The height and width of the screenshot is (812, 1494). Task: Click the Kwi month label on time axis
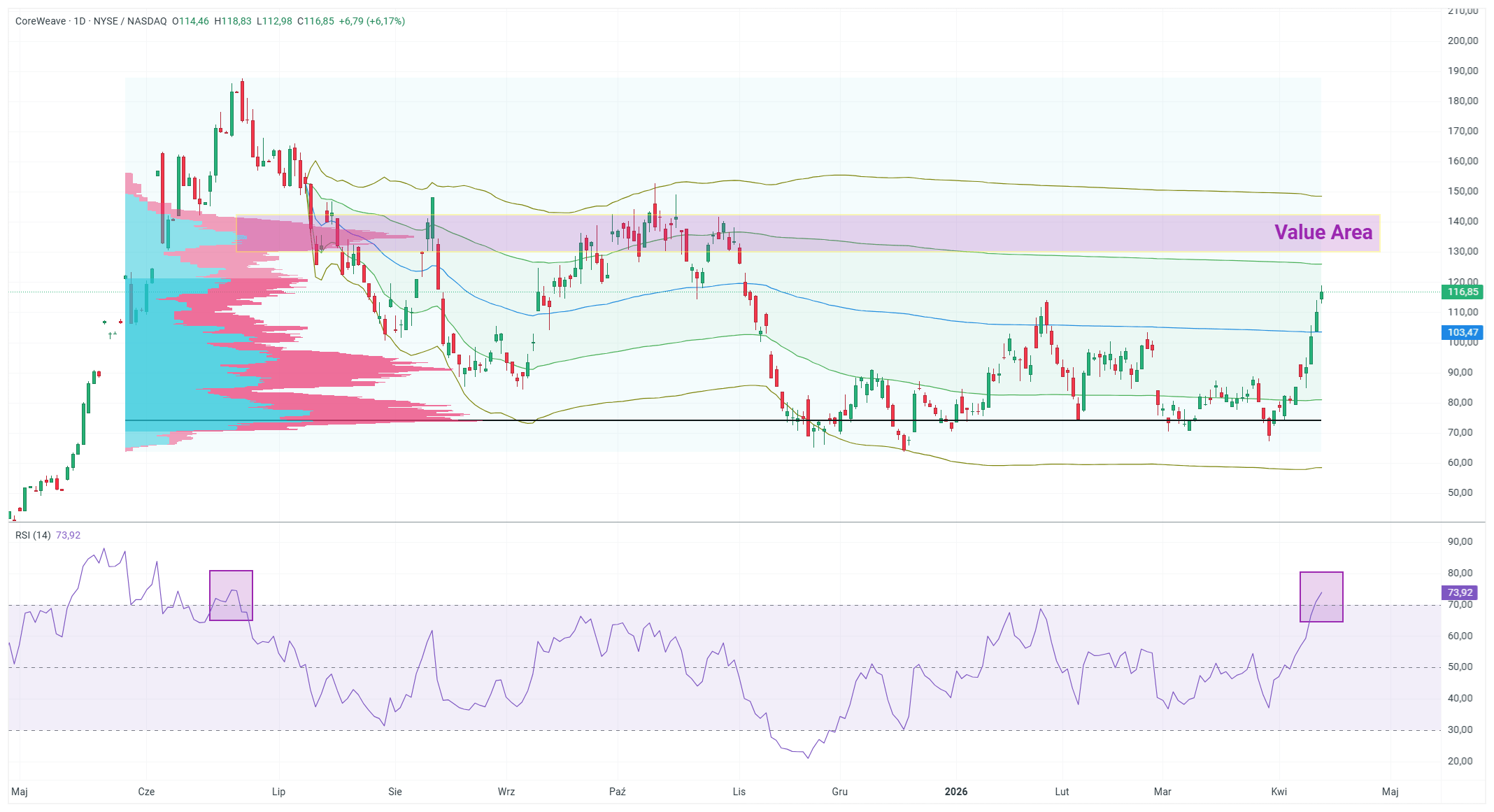point(1279,792)
